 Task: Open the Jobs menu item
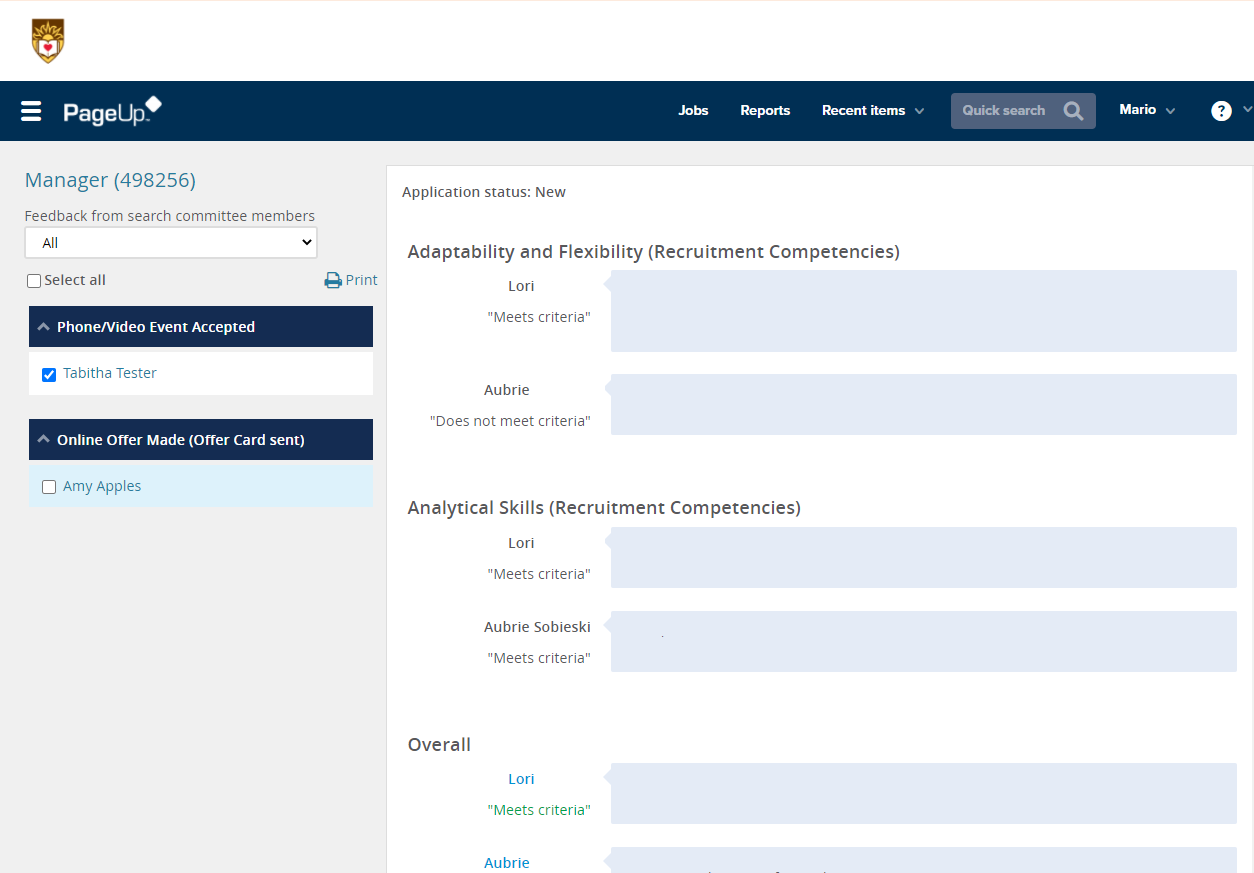point(693,111)
